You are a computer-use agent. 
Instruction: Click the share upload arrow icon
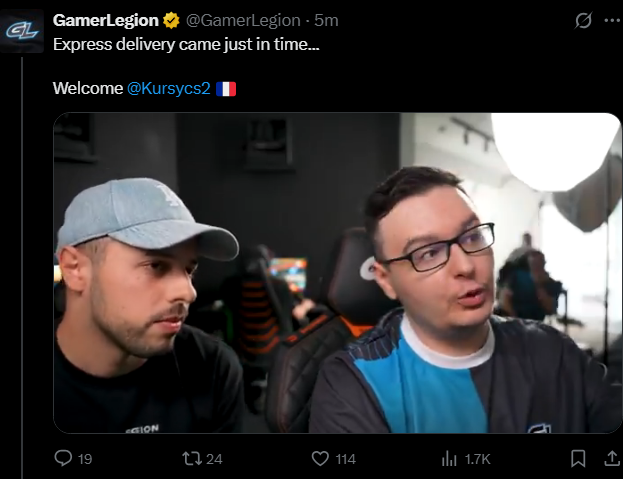click(612, 458)
